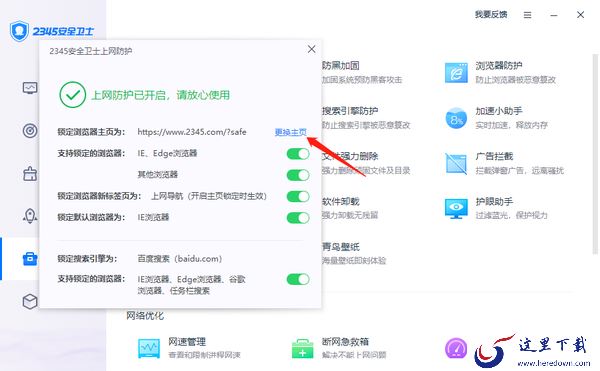
Task: Open 断网急救箱 green kit icon
Action: point(302,348)
